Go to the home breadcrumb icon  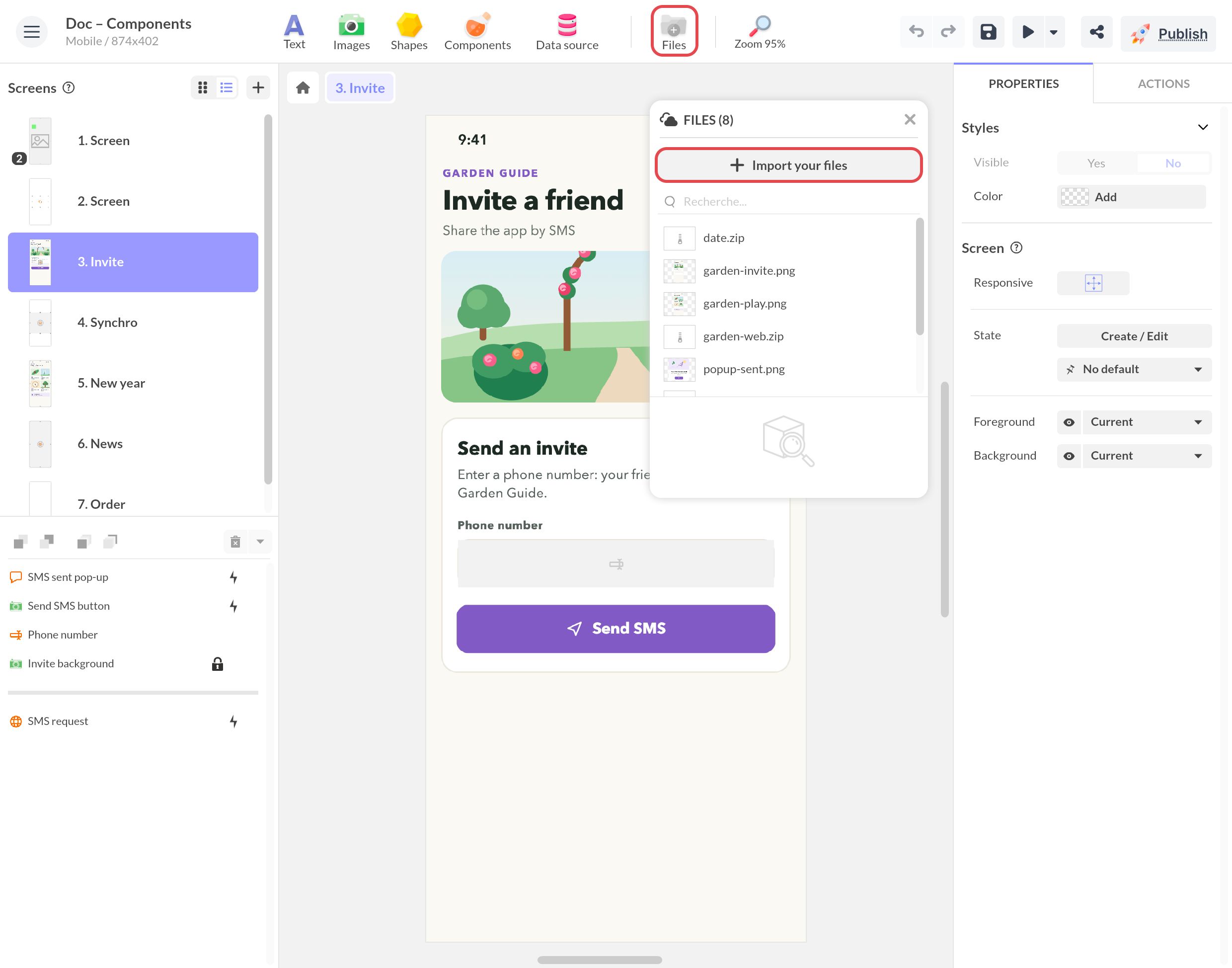(x=303, y=88)
